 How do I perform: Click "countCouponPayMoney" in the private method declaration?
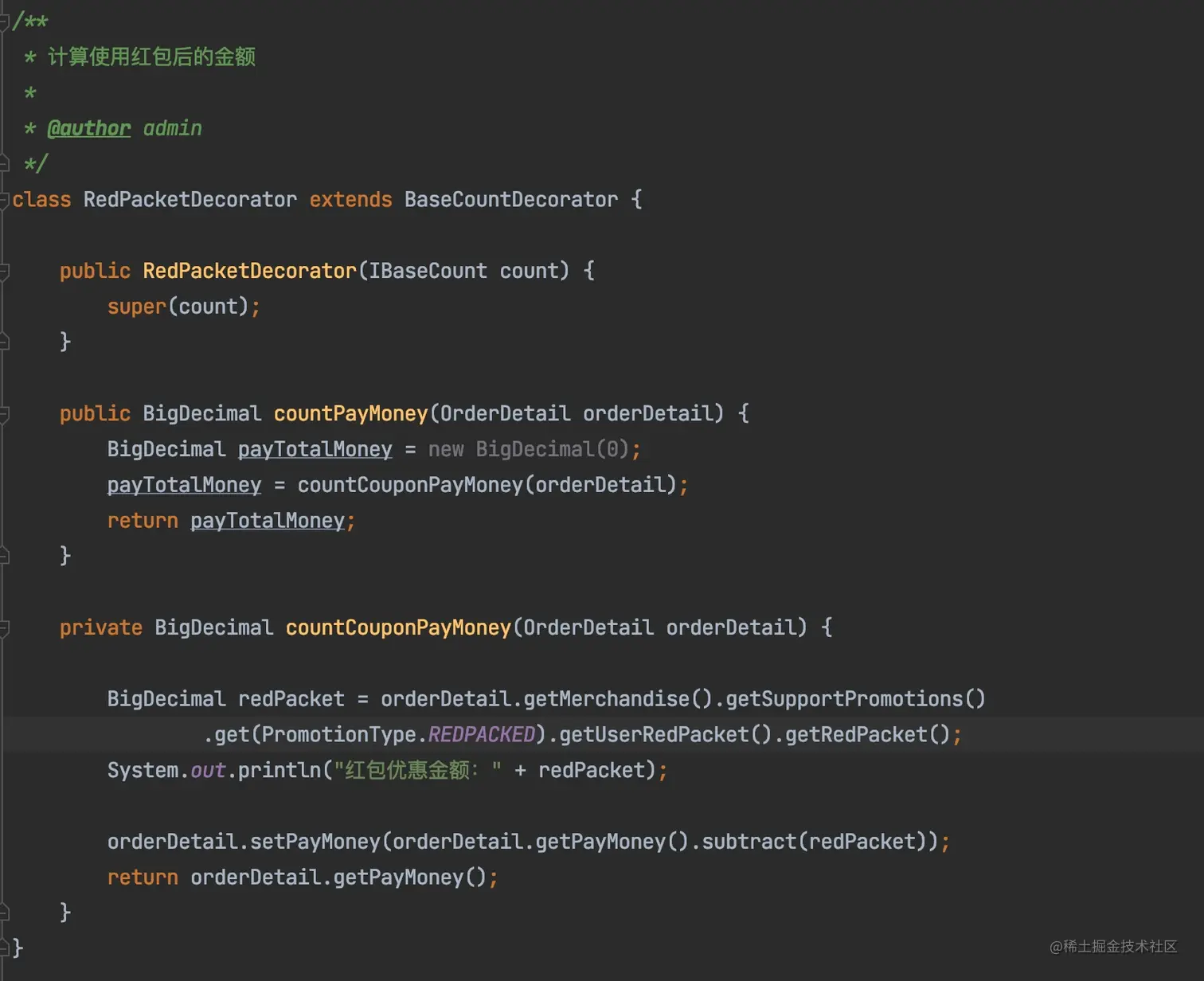[398, 627]
